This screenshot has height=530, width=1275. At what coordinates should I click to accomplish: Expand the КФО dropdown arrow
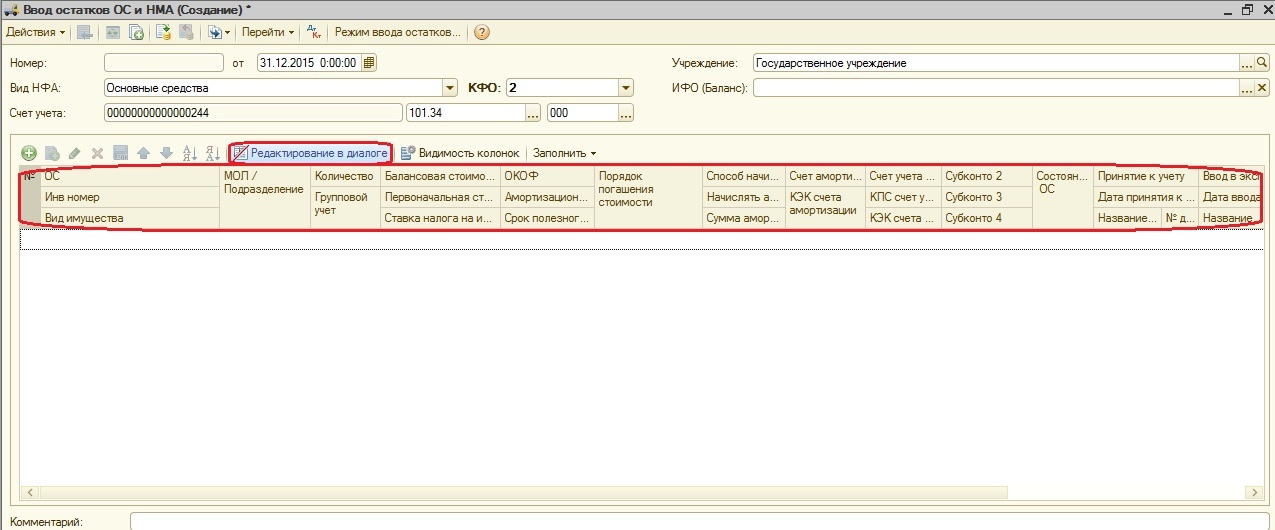pyautogui.click(x=626, y=88)
